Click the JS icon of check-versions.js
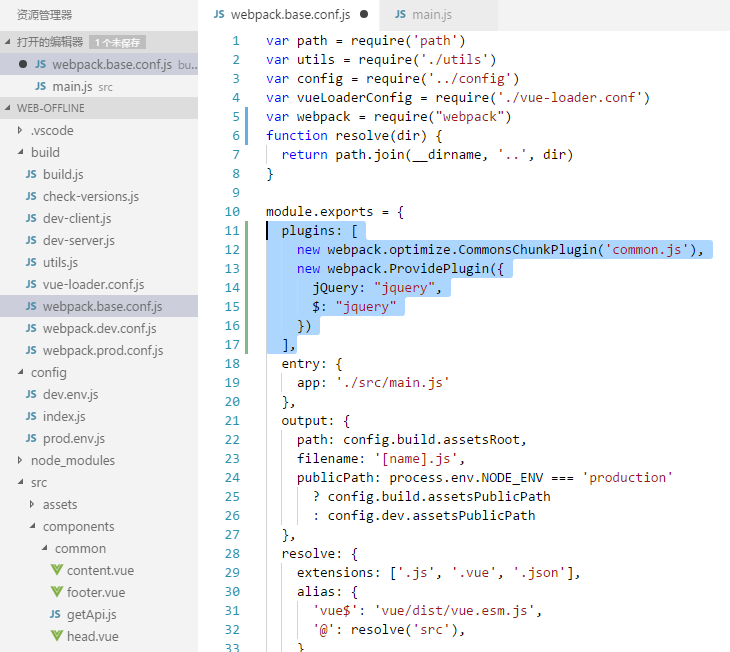This screenshot has height=652, width=730. 31,197
